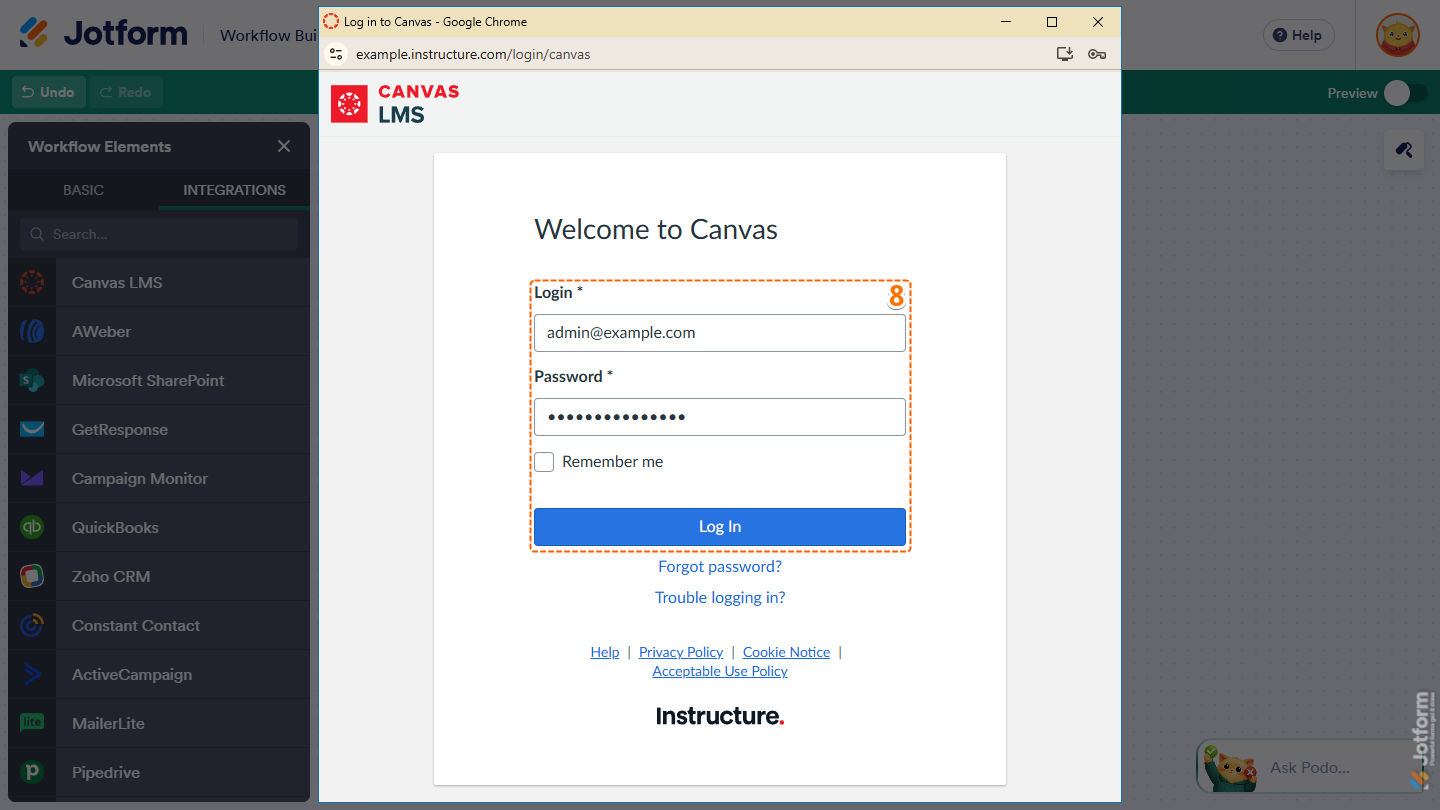Screen dimensions: 1440x810
Task: Click the Zoho CRM icon
Action: tap(32, 577)
